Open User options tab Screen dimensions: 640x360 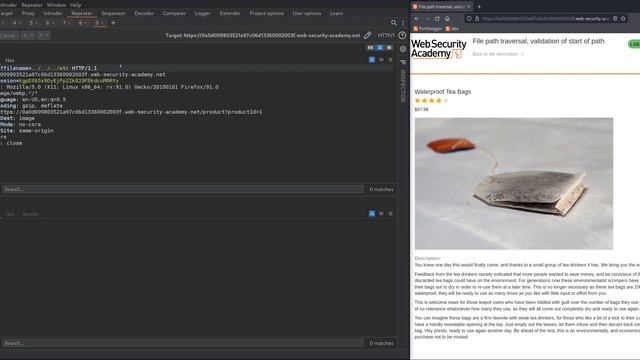coord(307,13)
